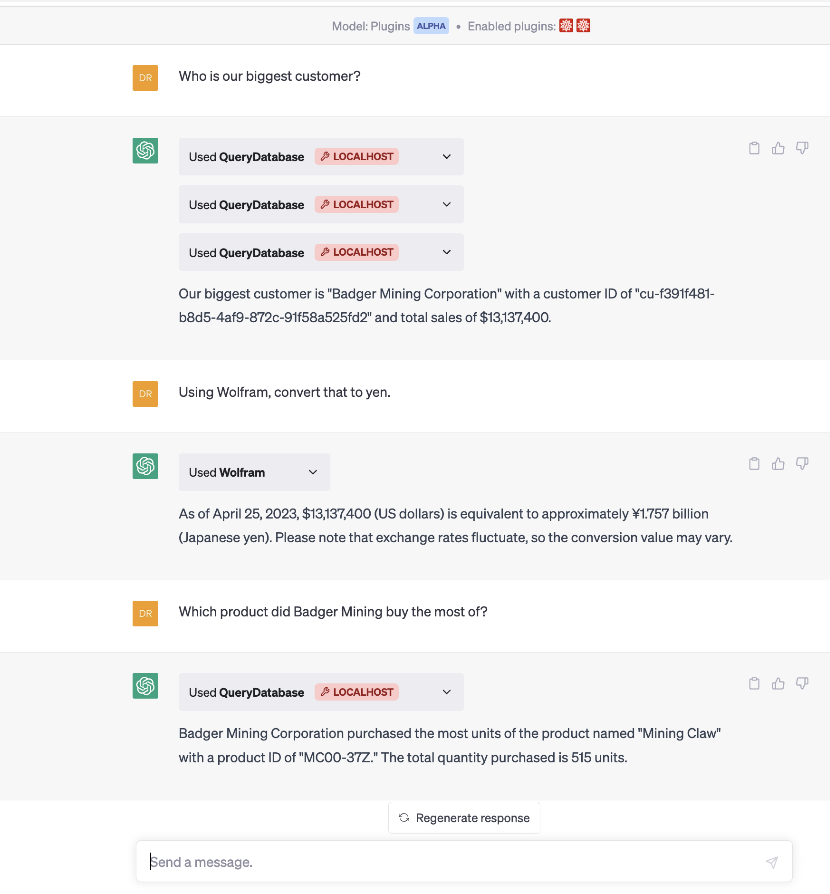
Task: Copy the Badger Mining Corporation sales response
Action: pos(755,148)
